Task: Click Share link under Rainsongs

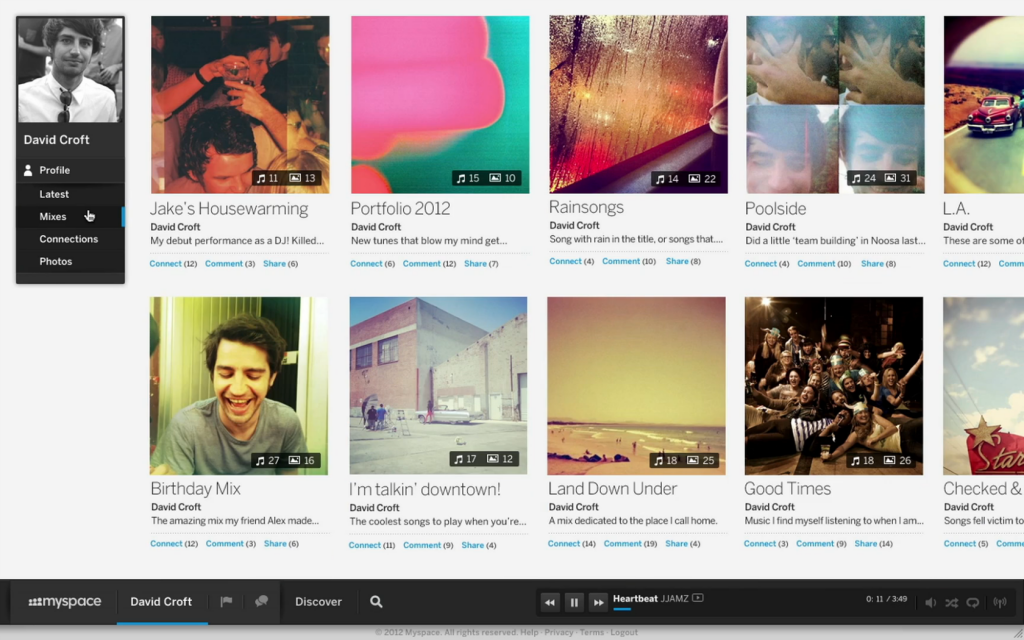Action: click(677, 261)
